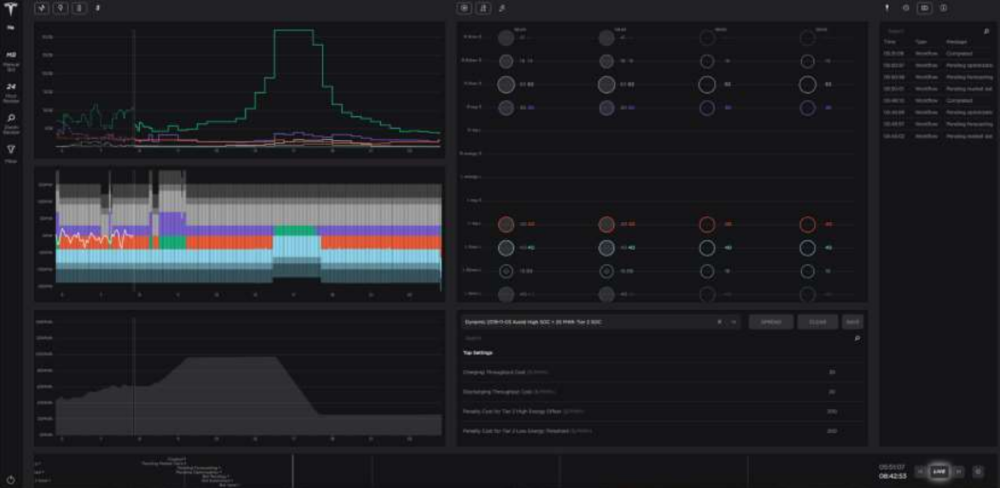Clear the strategy selection with the X

point(719,322)
